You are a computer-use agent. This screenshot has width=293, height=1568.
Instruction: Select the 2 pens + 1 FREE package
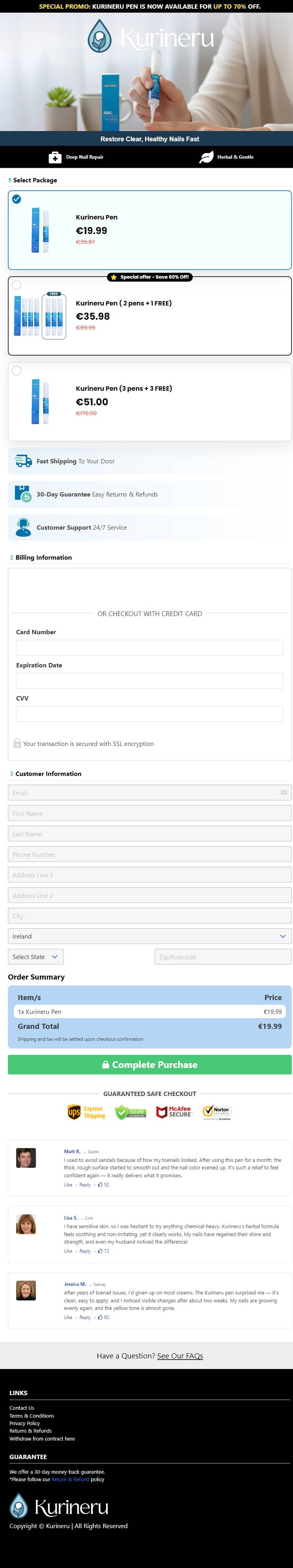point(149,315)
